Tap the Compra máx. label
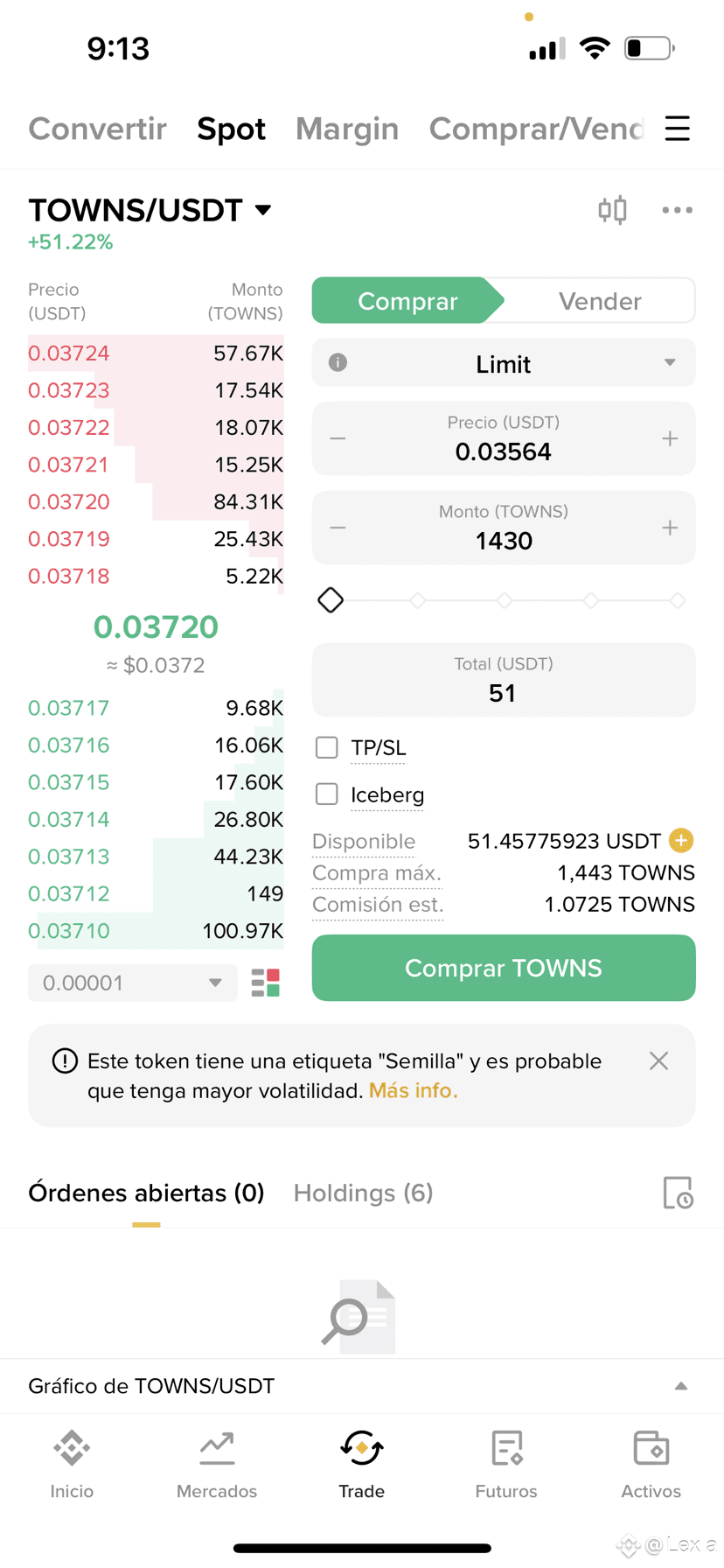This screenshot has height=1568, width=724. pyautogui.click(x=377, y=872)
